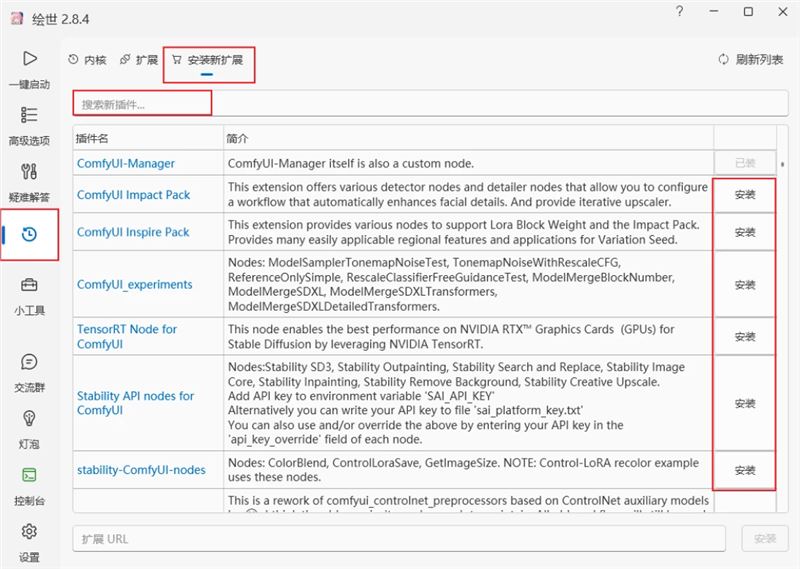Open ComfyUI_experiments link
Image resolution: width=800 pixels, height=569 pixels.
pos(135,284)
